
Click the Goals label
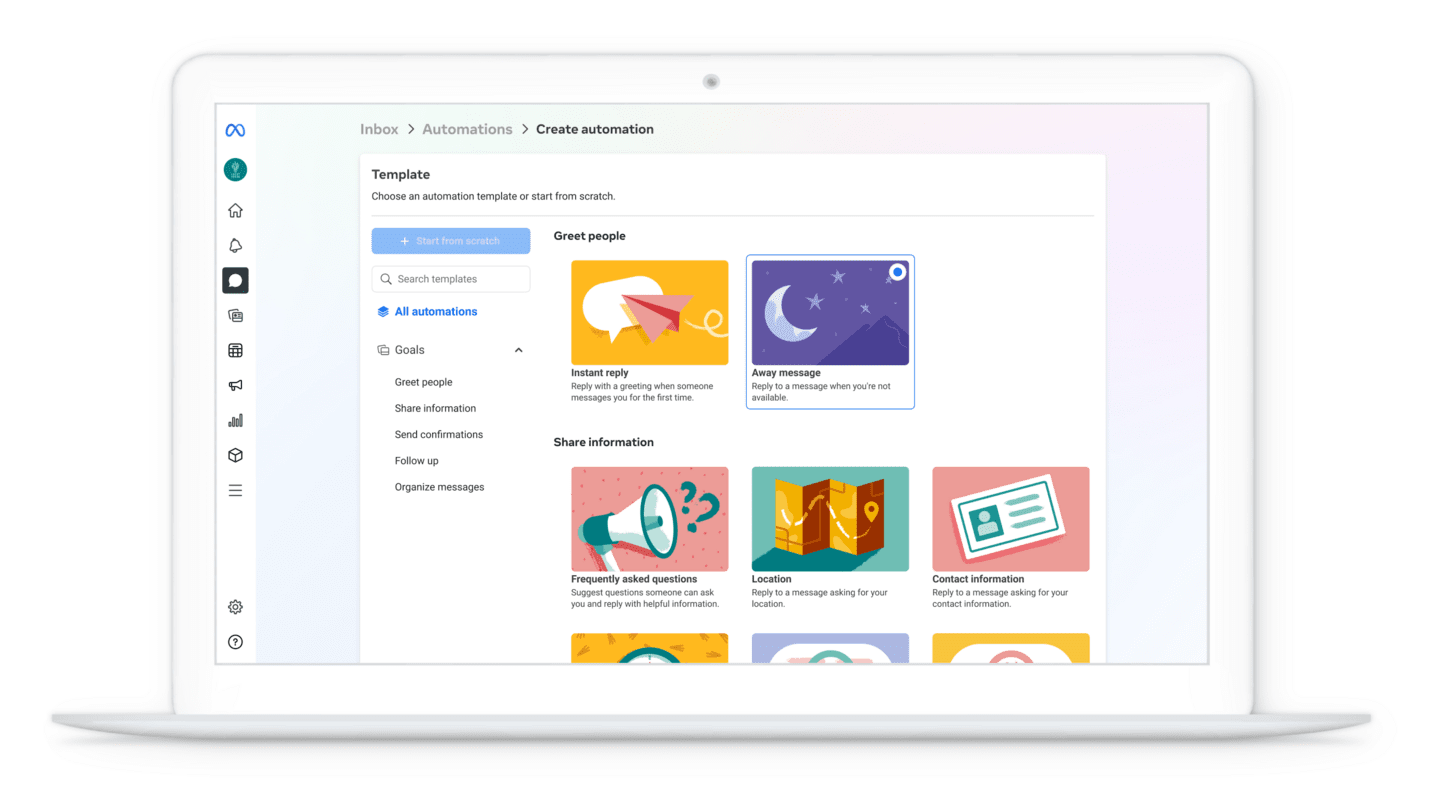410,350
